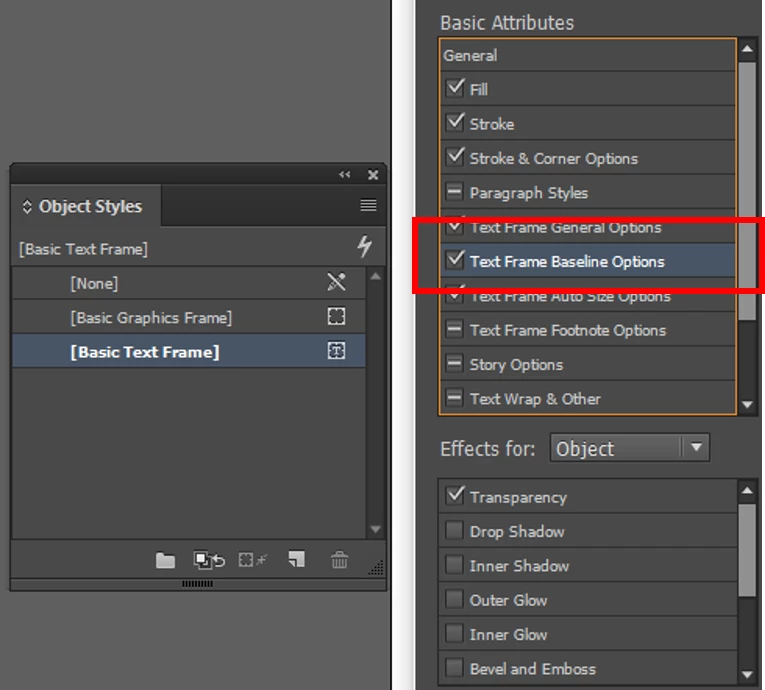
Task: Select General in Basic Attributes
Action: [587, 55]
